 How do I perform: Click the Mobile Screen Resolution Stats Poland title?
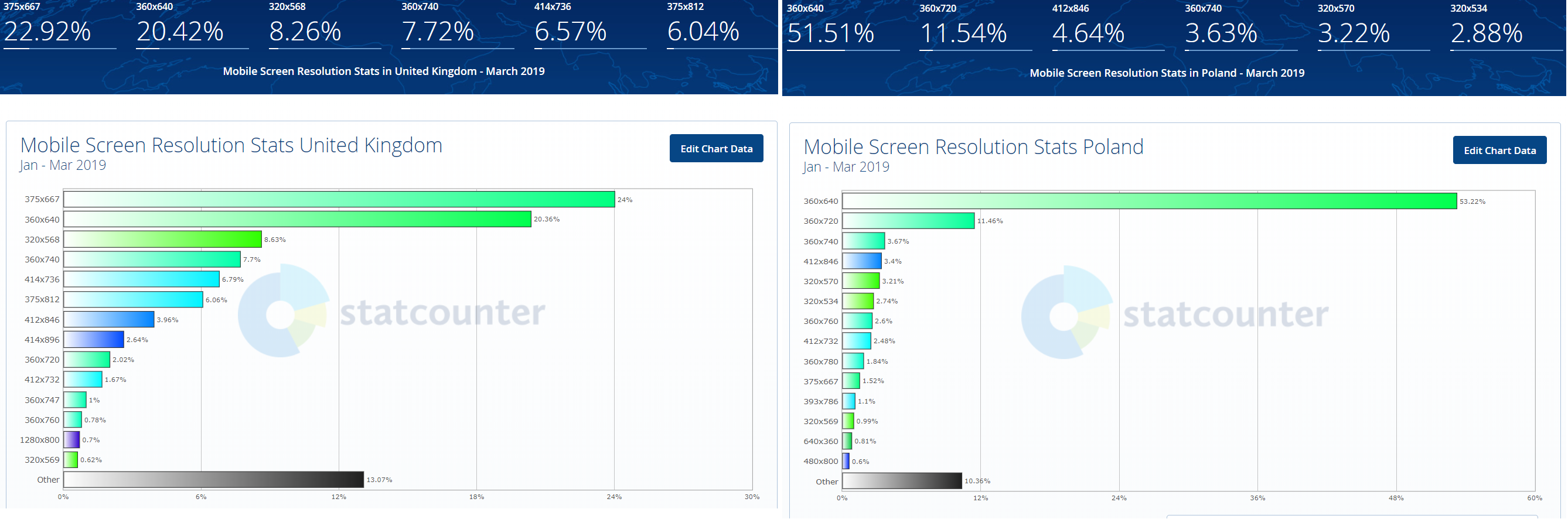[x=973, y=146]
